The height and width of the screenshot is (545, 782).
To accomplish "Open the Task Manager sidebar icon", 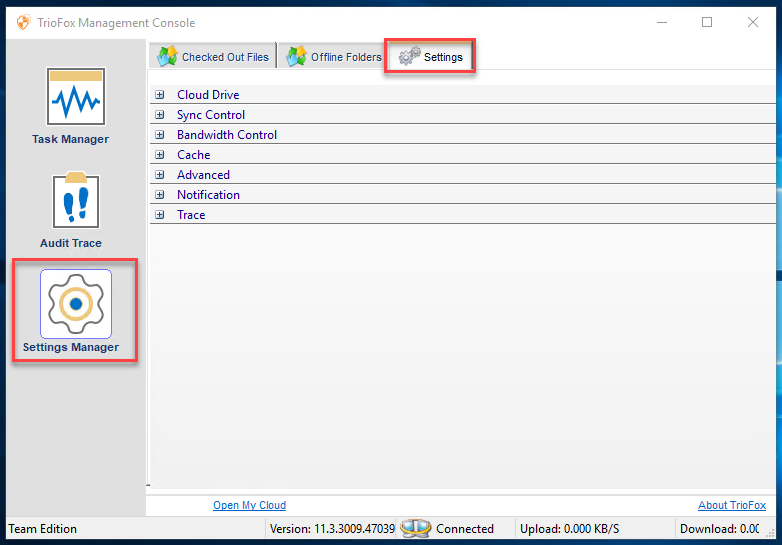I will [76, 96].
